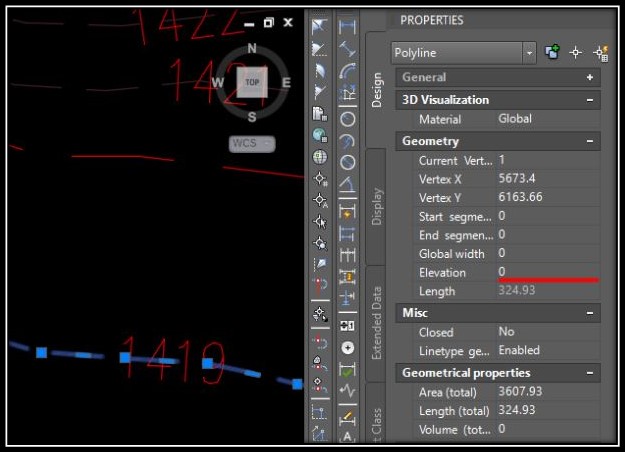This screenshot has height=452, width=625.
Task: Click the building sheet icon
Action: pyautogui.click(x=320, y=114)
